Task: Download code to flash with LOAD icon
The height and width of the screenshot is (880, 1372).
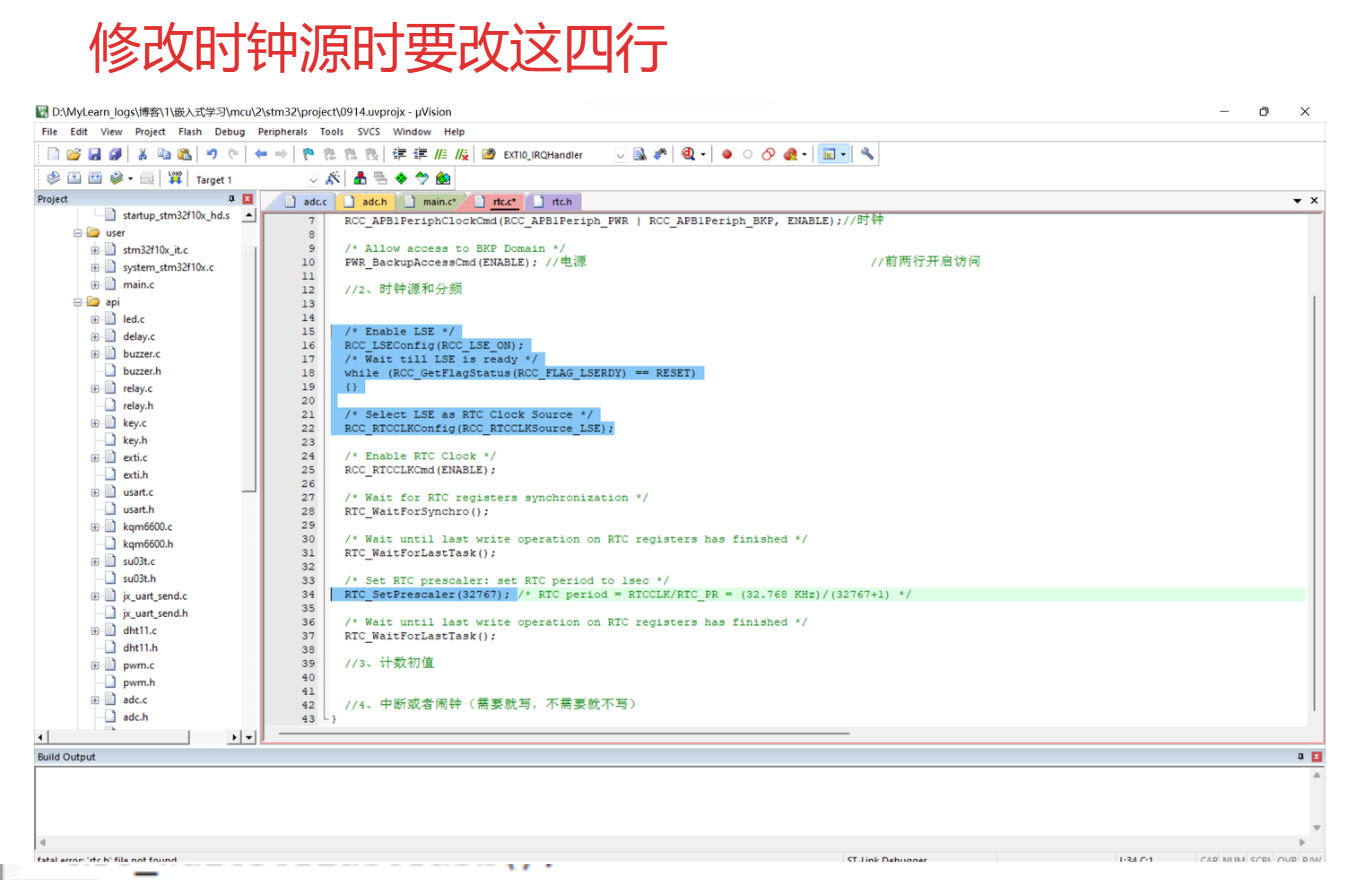Action: coord(176,178)
